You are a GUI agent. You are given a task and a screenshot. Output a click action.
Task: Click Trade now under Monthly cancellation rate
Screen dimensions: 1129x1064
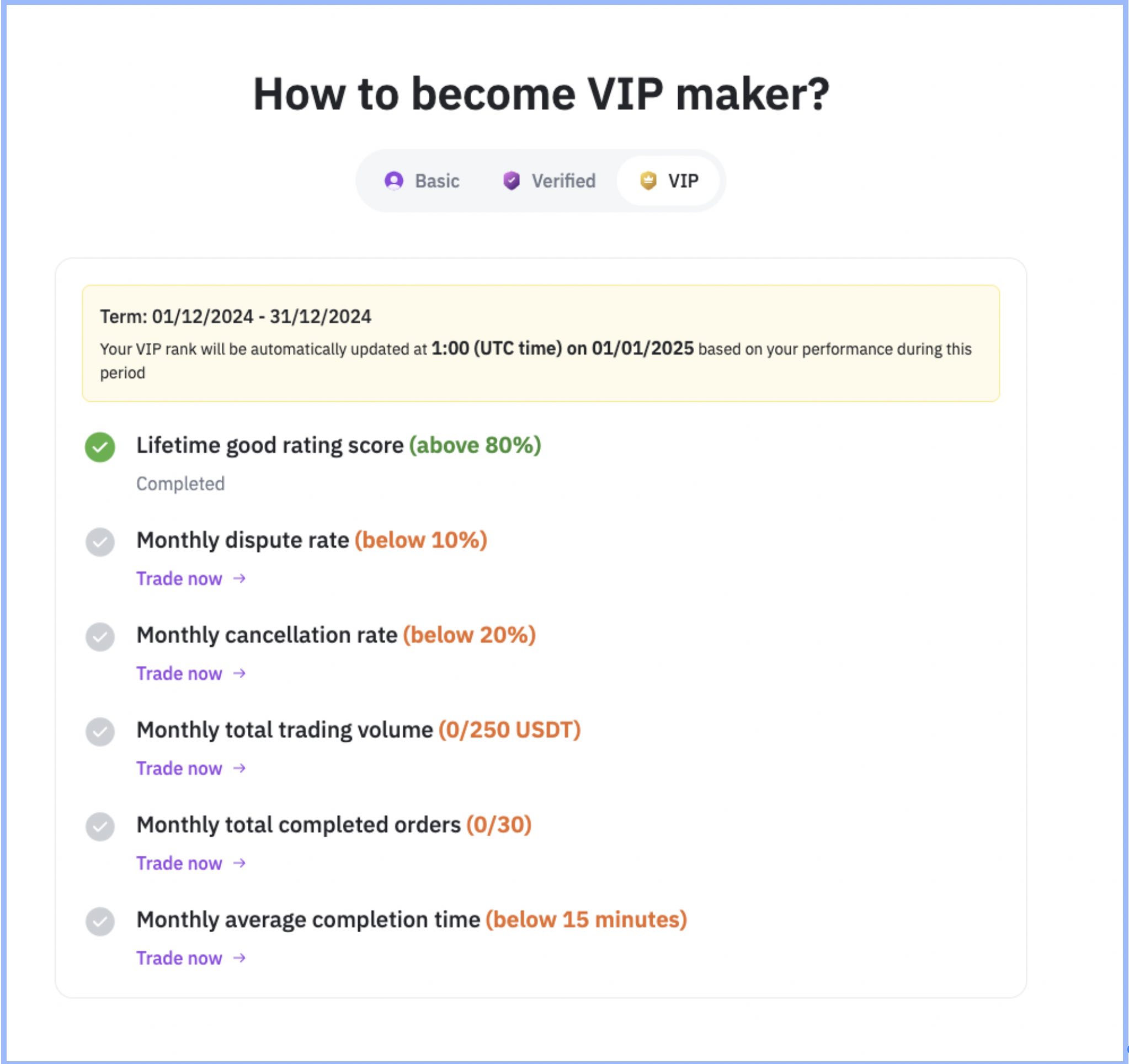click(x=179, y=674)
